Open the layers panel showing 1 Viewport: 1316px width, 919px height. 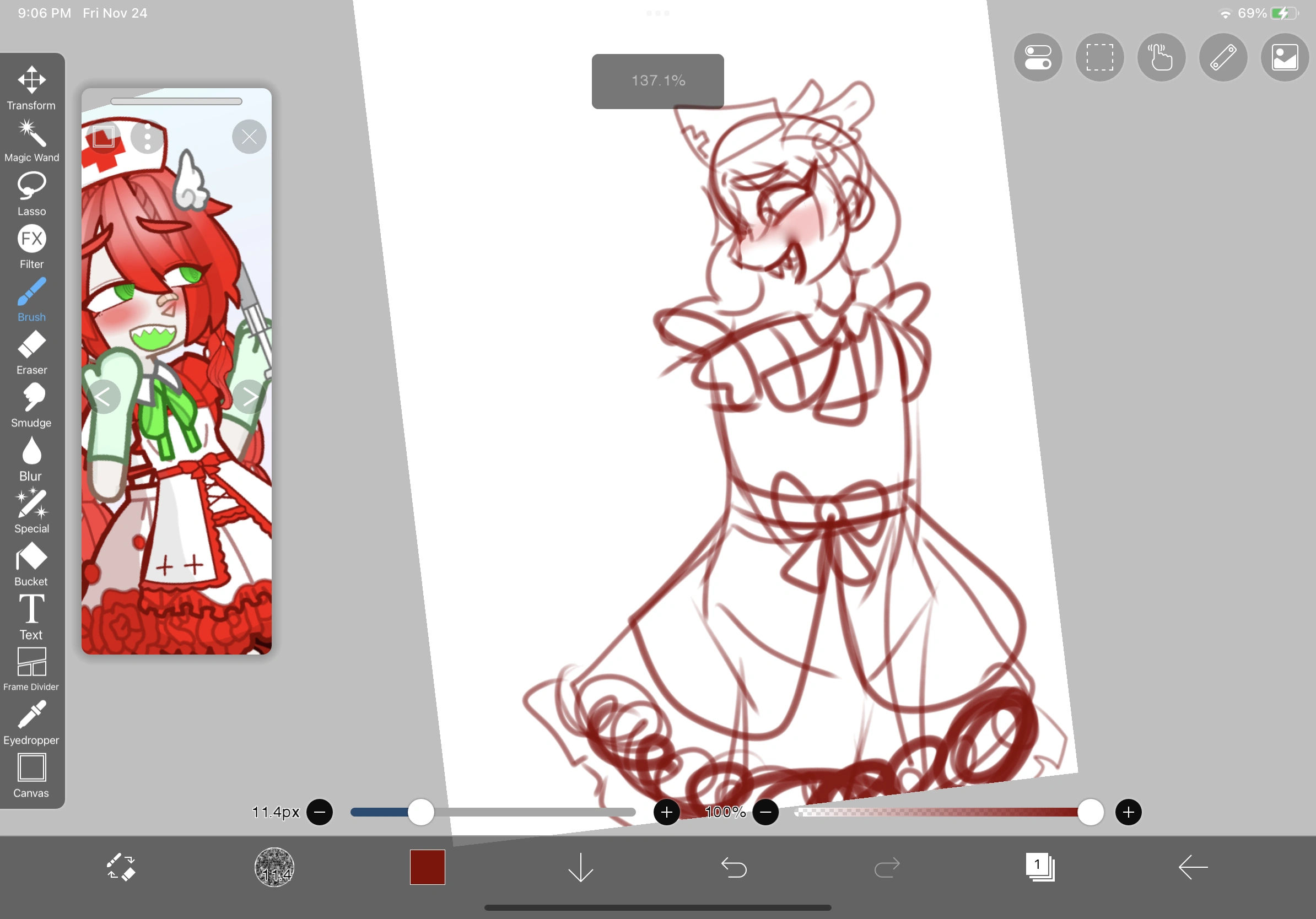click(1040, 867)
